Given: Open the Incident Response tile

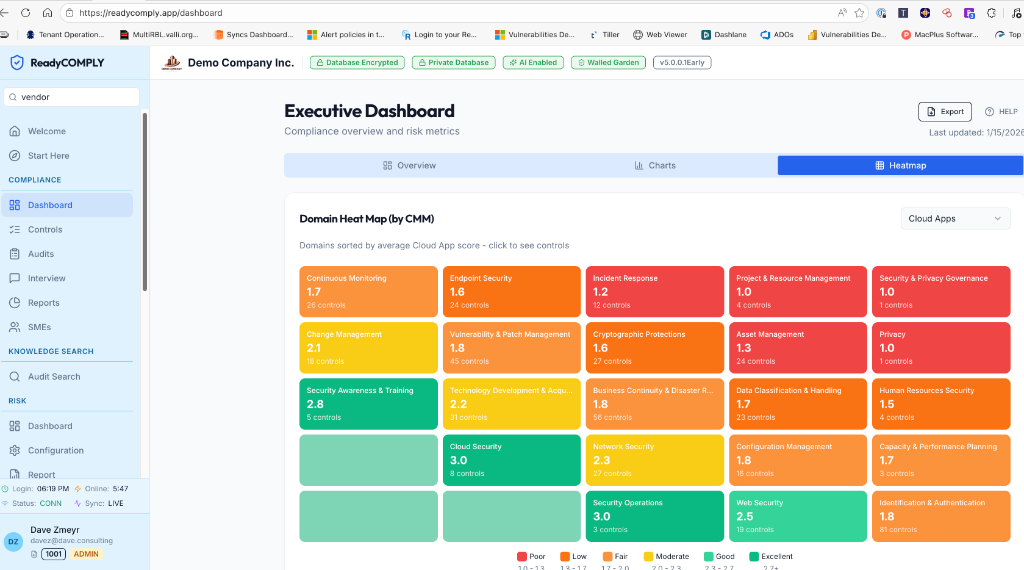Looking at the screenshot, I should 654,291.
